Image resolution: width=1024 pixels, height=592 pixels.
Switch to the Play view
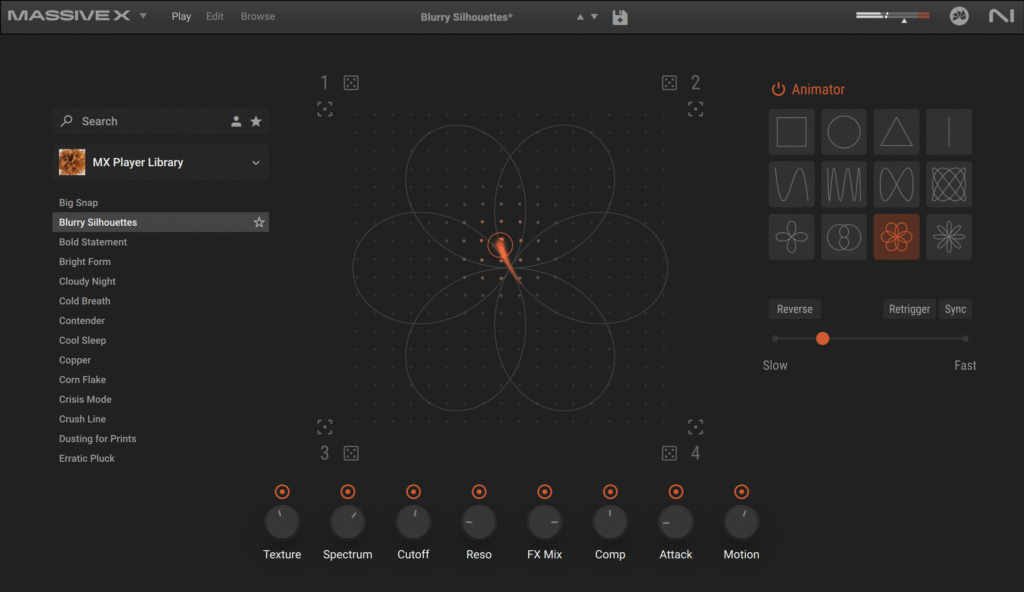pos(181,16)
